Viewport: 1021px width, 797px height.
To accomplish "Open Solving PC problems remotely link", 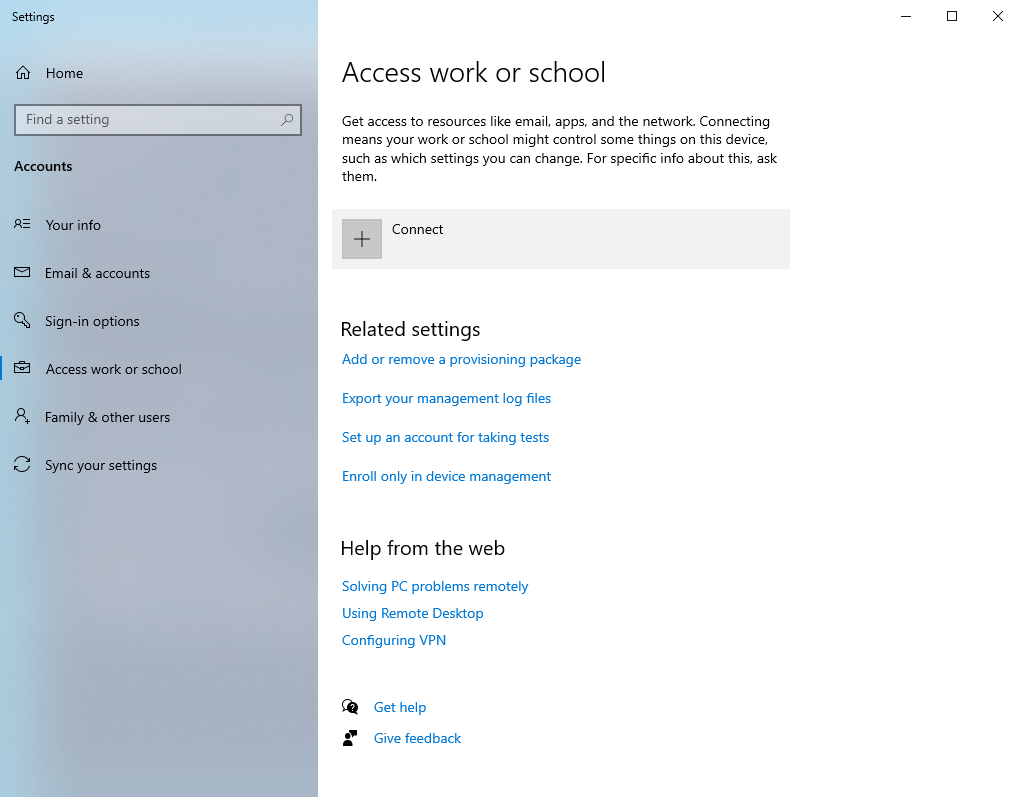I will (435, 587).
